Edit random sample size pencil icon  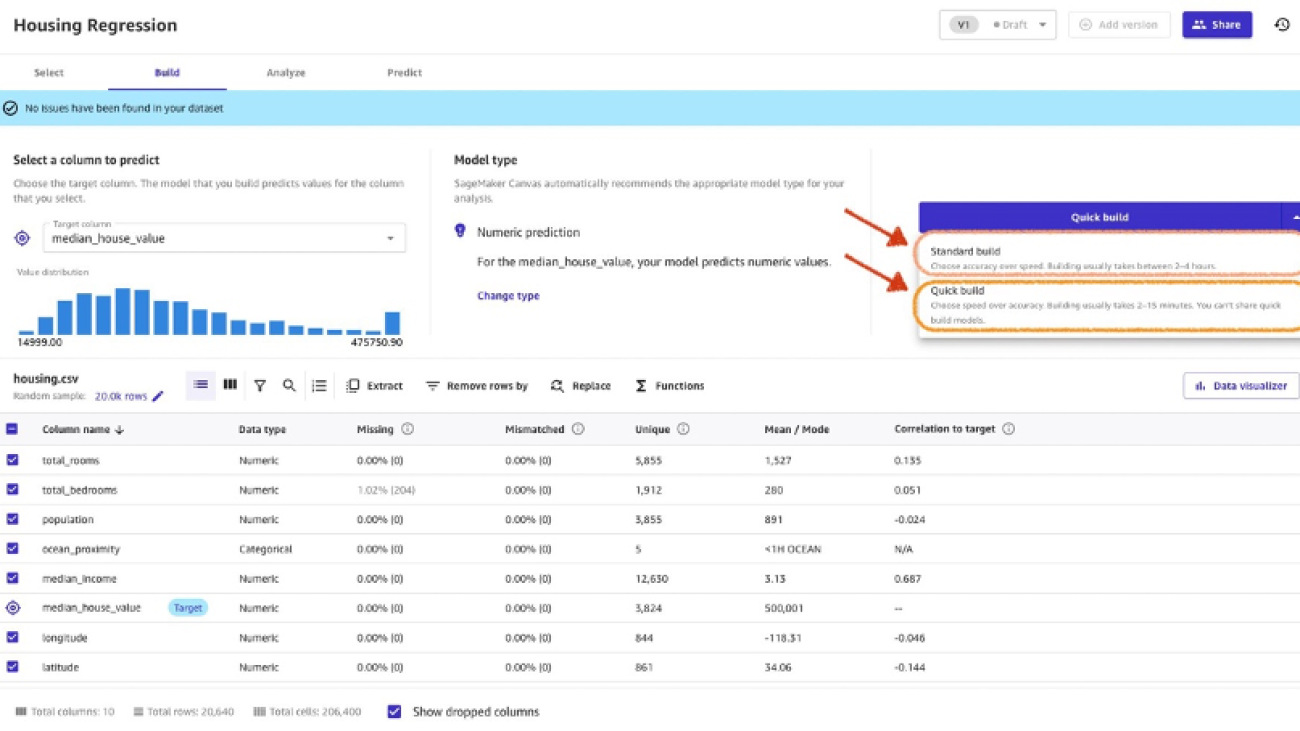coord(157,397)
